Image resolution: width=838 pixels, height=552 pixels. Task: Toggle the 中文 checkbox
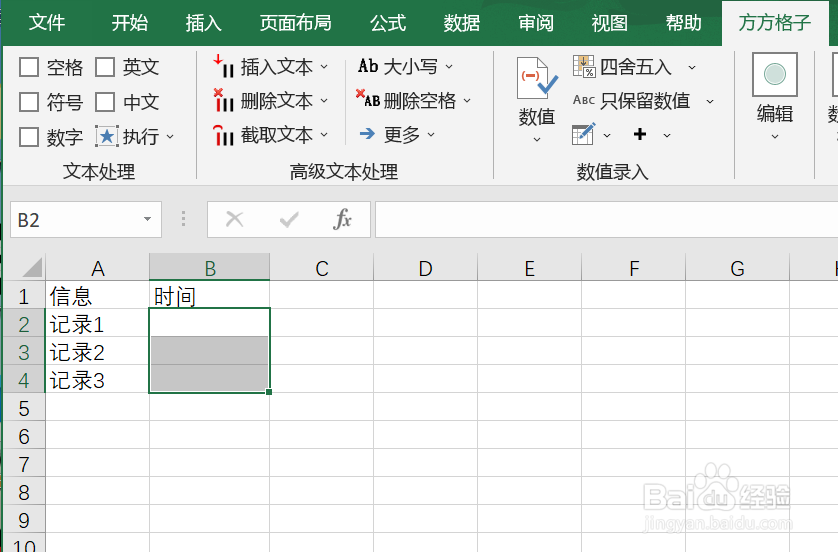(x=105, y=102)
